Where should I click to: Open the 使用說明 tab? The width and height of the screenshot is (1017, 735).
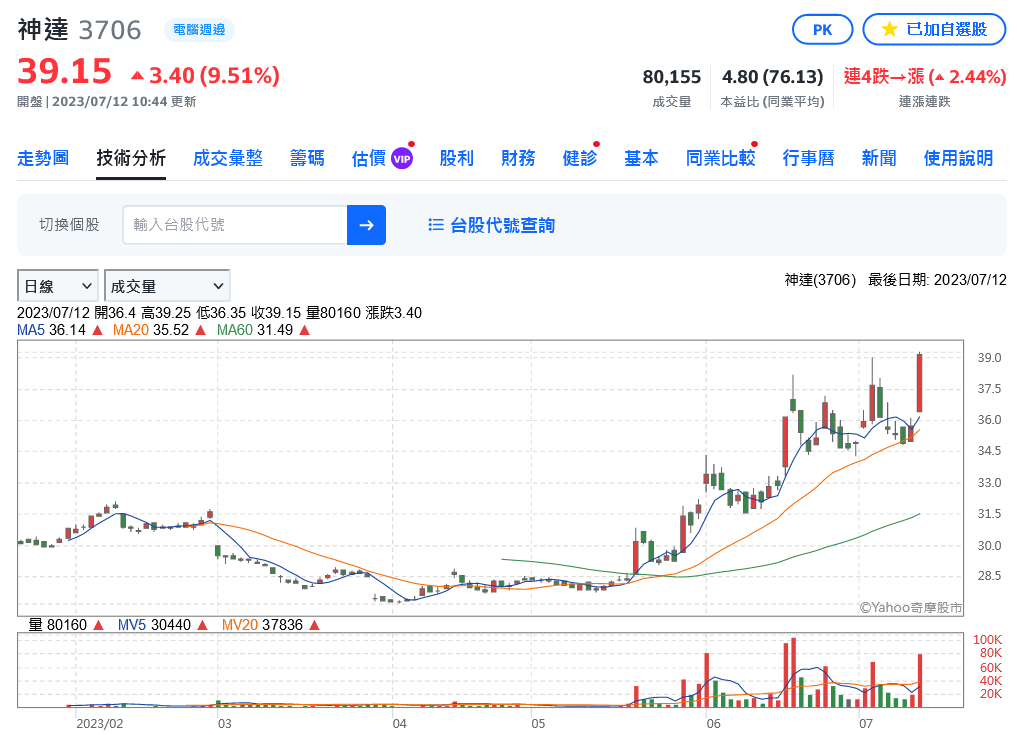(959, 158)
